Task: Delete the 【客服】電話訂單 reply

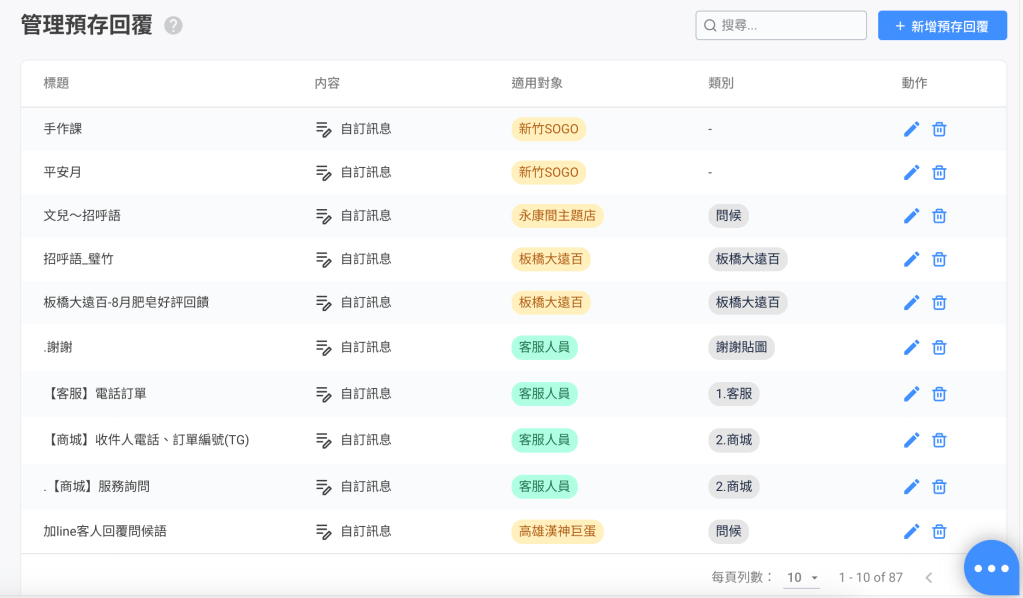Action: click(939, 394)
